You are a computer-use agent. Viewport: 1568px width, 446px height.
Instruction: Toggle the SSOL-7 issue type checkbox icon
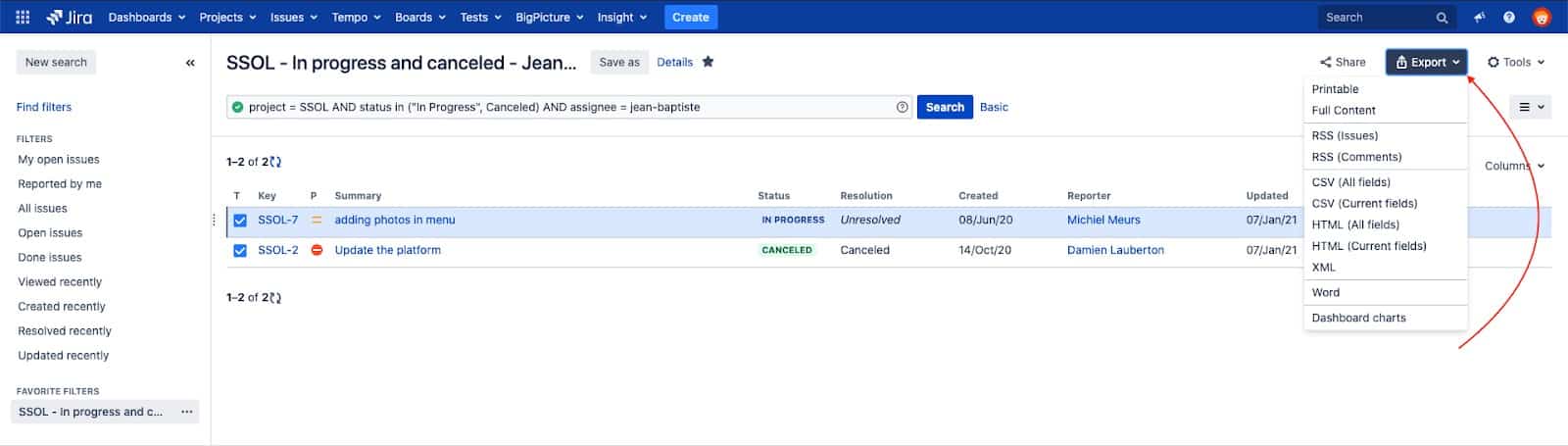pos(240,221)
